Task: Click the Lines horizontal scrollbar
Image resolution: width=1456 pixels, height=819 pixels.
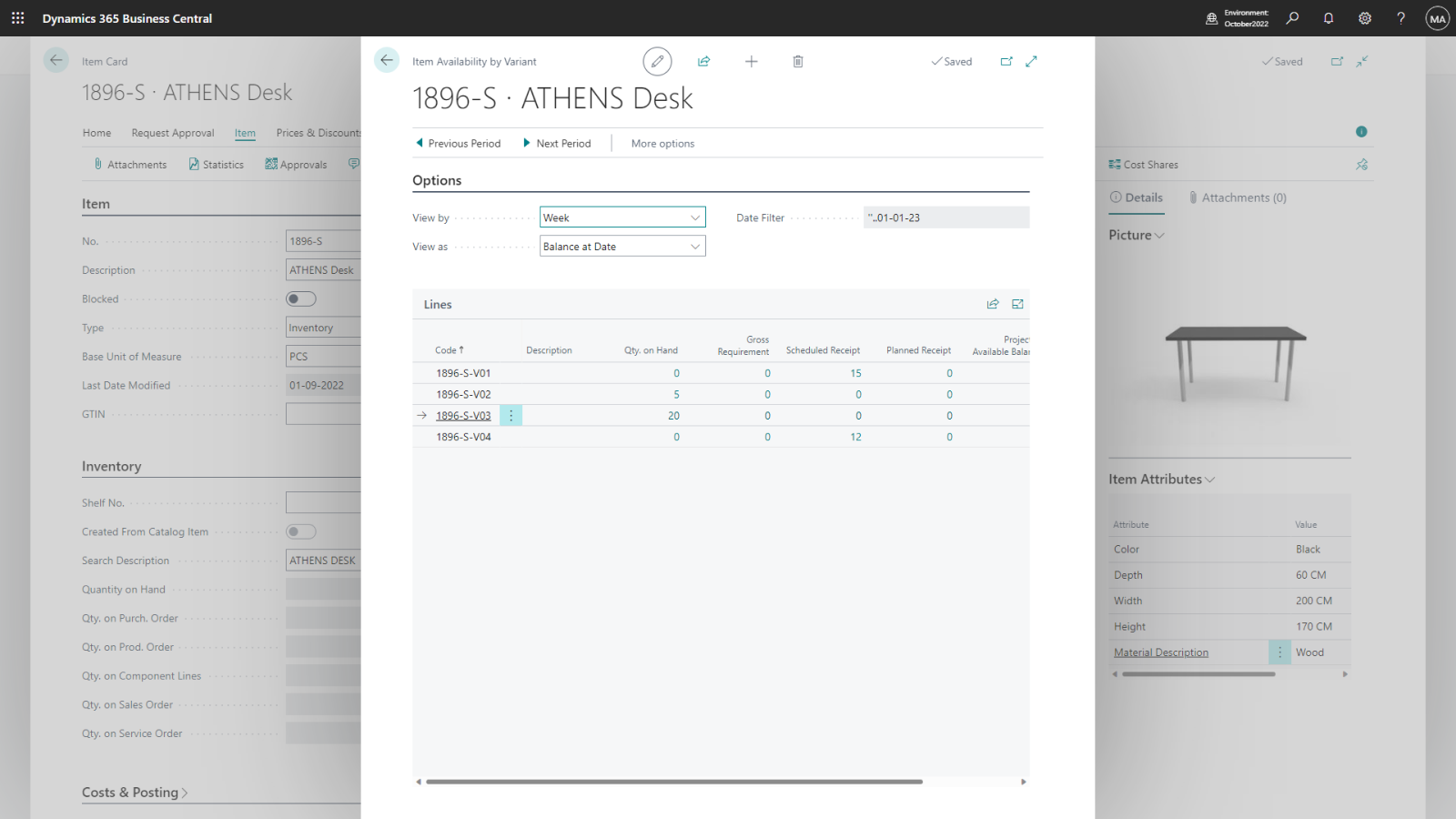Action: tap(674, 782)
